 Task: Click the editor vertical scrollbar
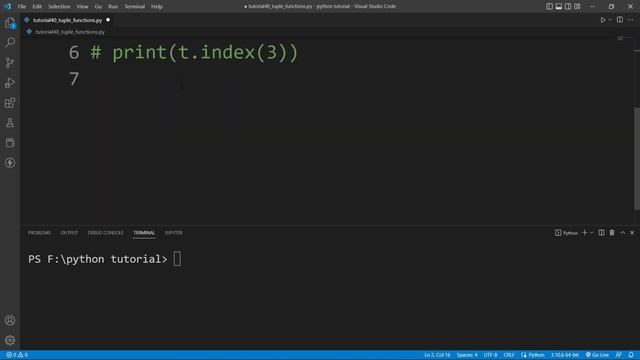pyautogui.click(x=637, y=158)
